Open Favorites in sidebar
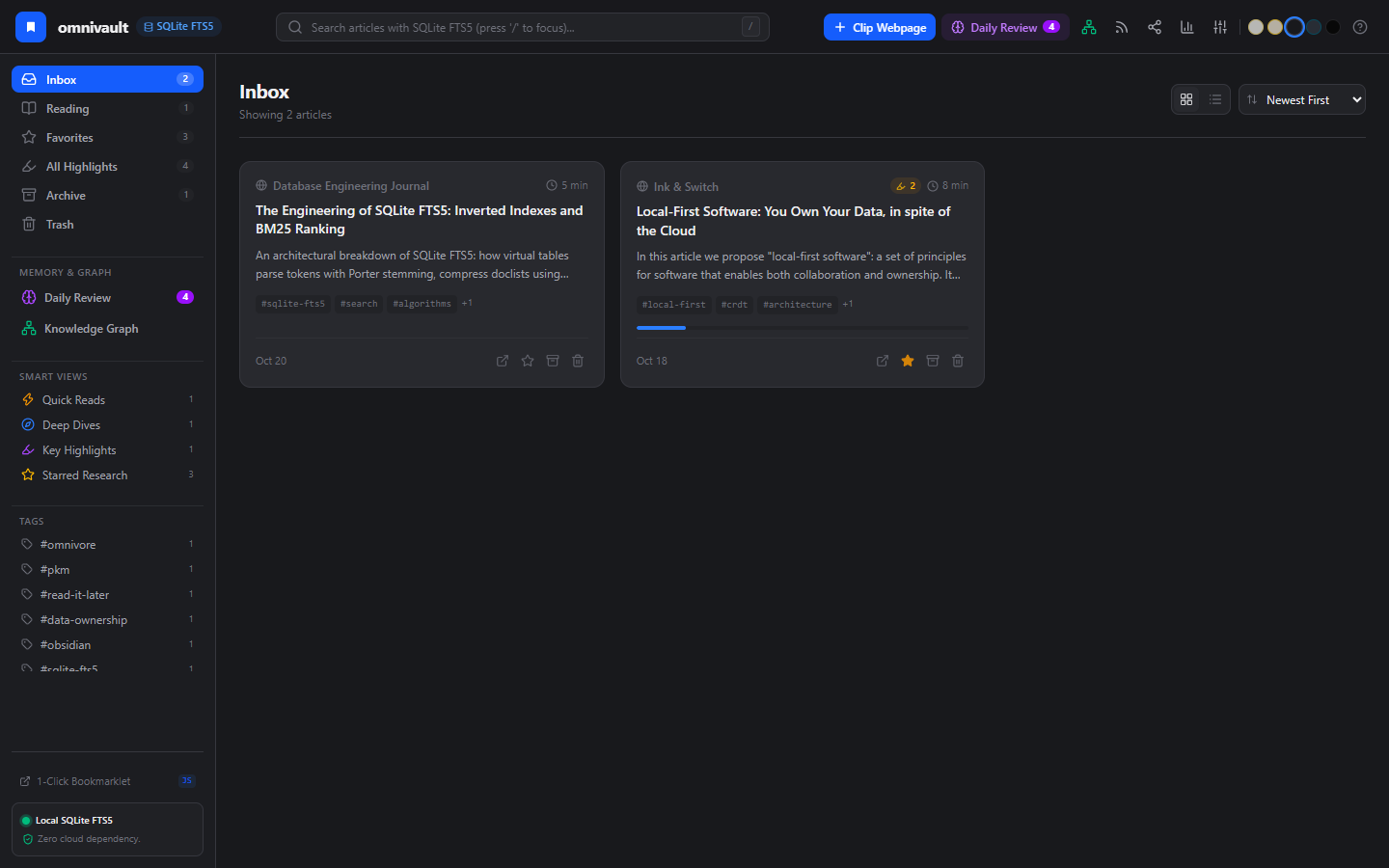 click(x=107, y=137)
